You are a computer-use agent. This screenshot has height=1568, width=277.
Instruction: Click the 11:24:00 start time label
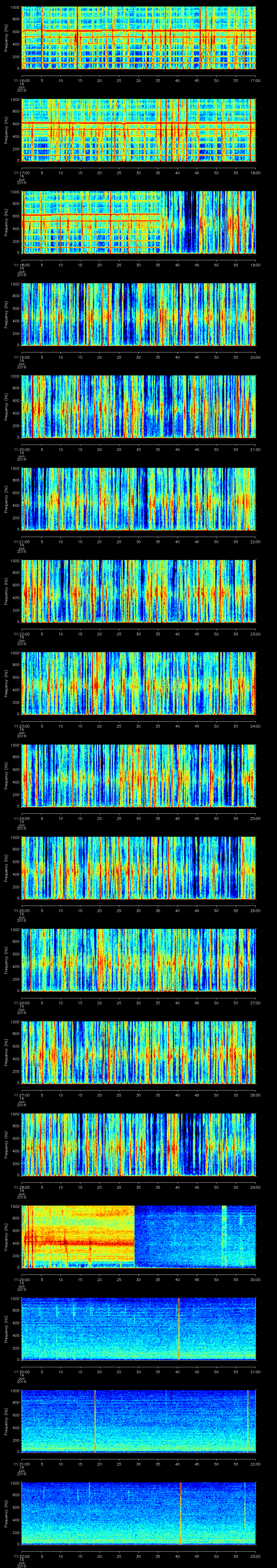pyautogui.click(x=22, y=818)
